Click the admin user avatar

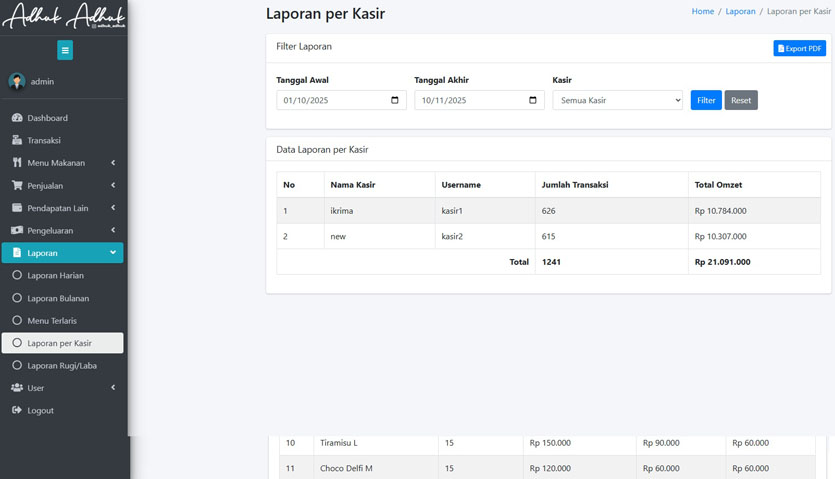click(17, 82)
